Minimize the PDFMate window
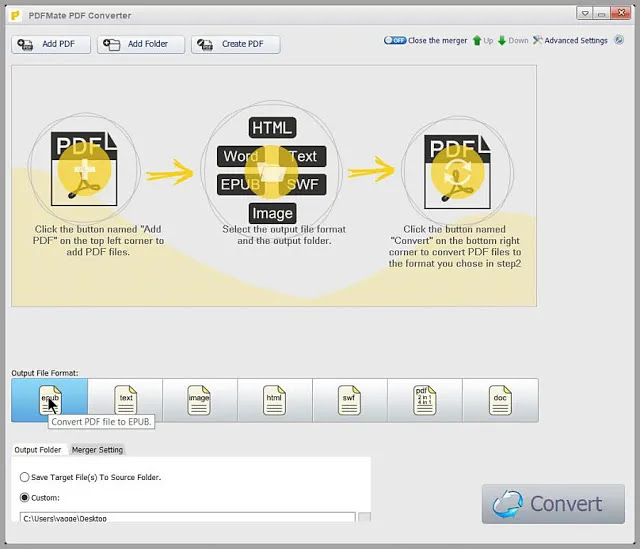Image resolution: width=640 pixels, height=549 pixels. [x=601, y=13]
